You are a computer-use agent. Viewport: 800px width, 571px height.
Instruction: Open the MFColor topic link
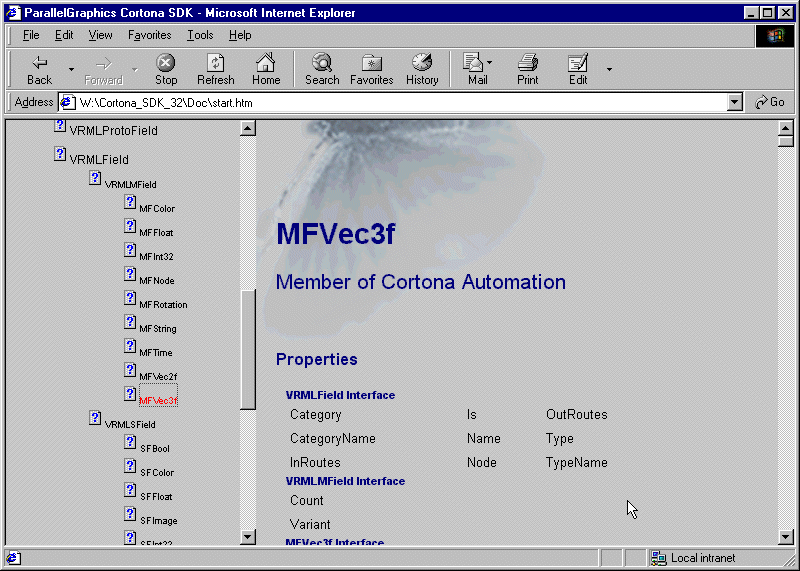tap(157, 209)
